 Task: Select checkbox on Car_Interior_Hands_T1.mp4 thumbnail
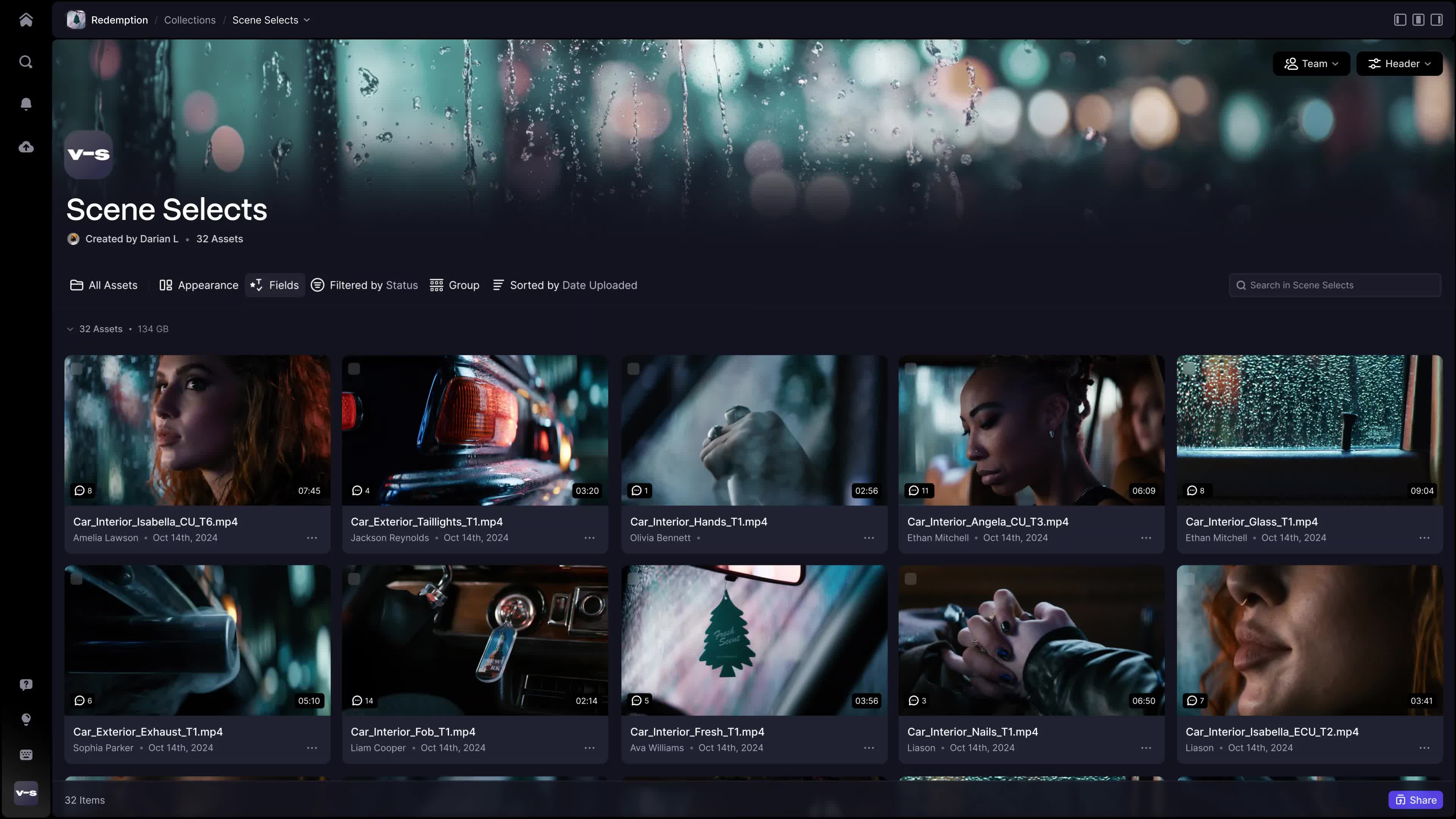point(633,369)
